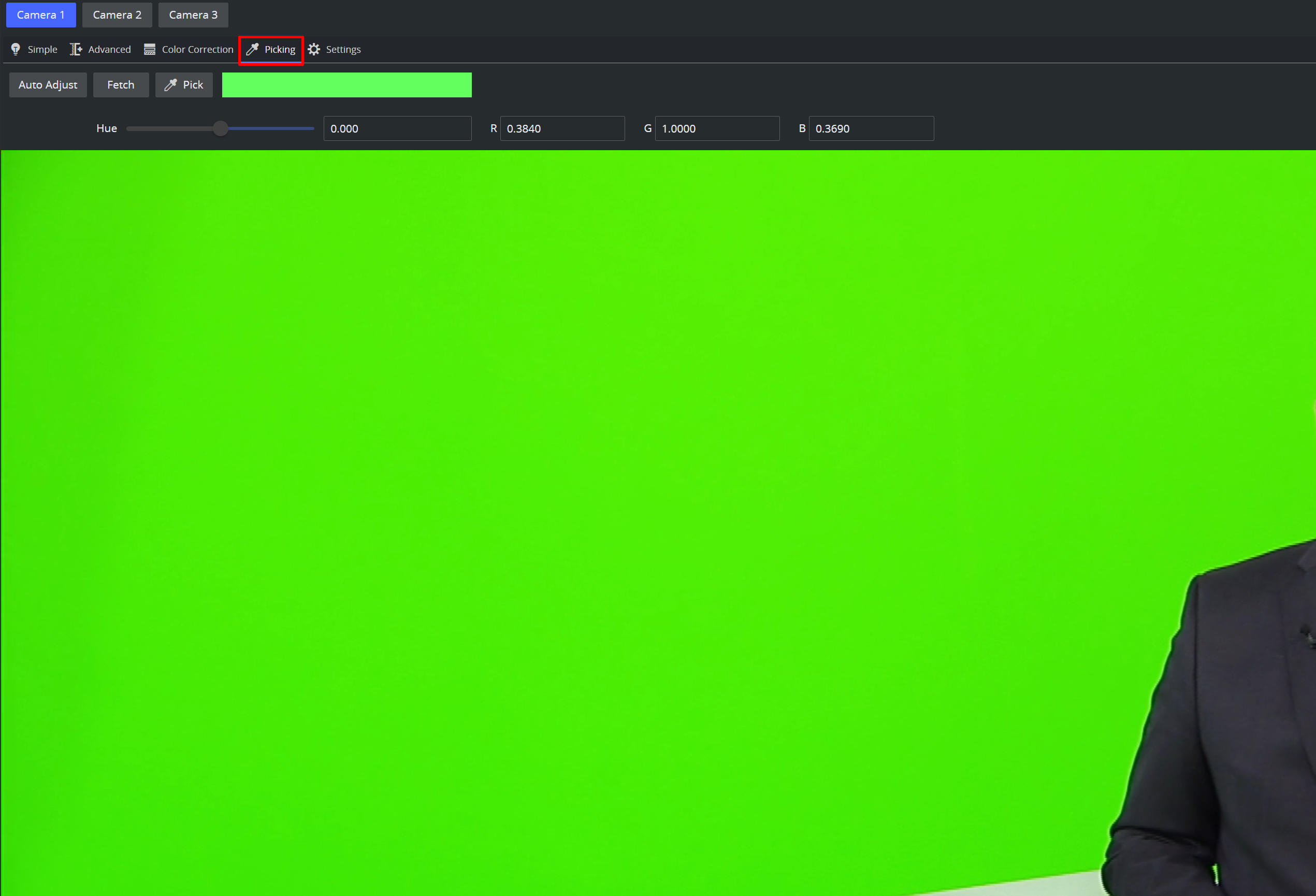The height and width of the screenshot is (896, 1316).
Task: Click the Hue value input field
Action: click(397, 128)
